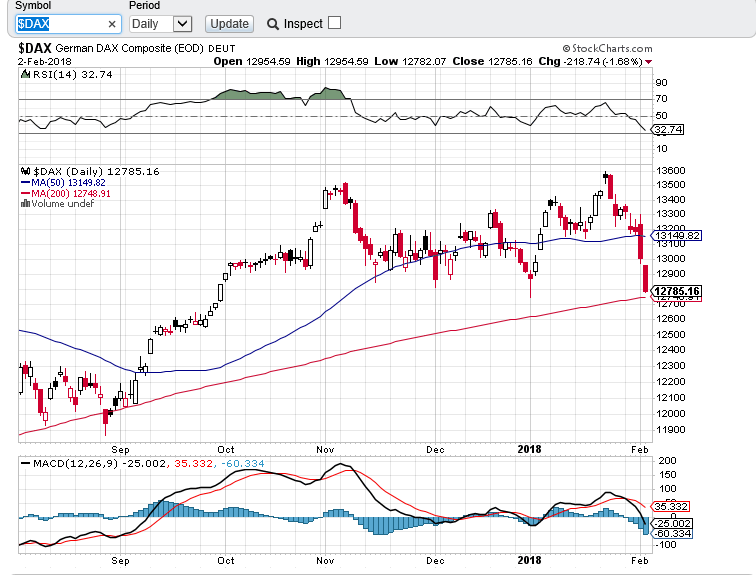Select the Daily period combo box text
Image resolution: width=756 pixels, height=575 pixels.
(145, 24)
